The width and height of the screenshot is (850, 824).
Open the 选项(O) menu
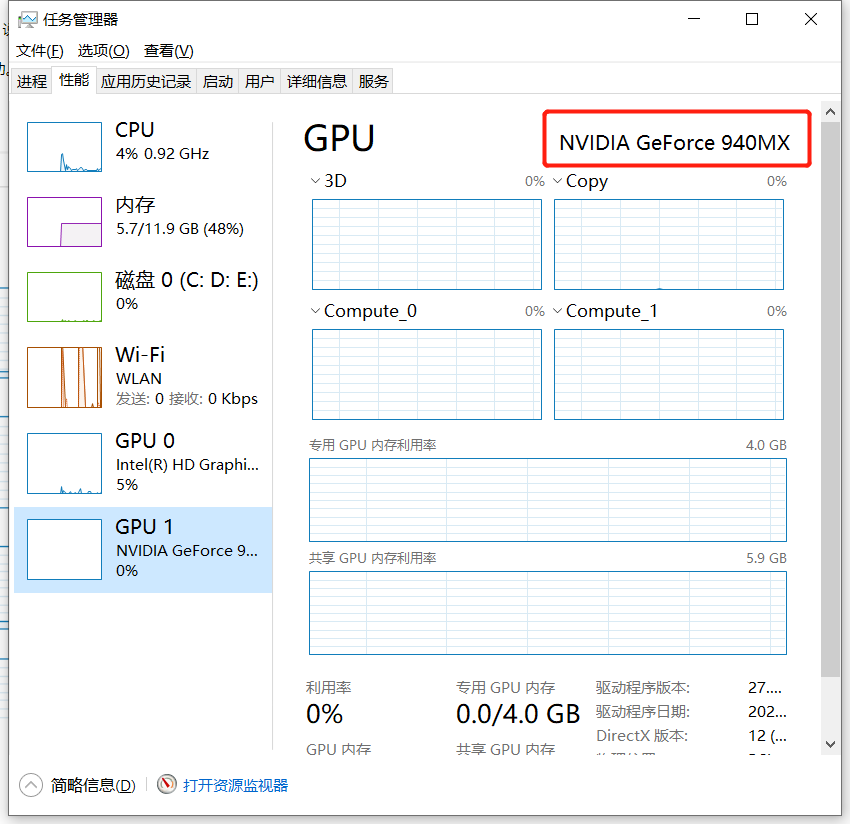click(104, 51)
